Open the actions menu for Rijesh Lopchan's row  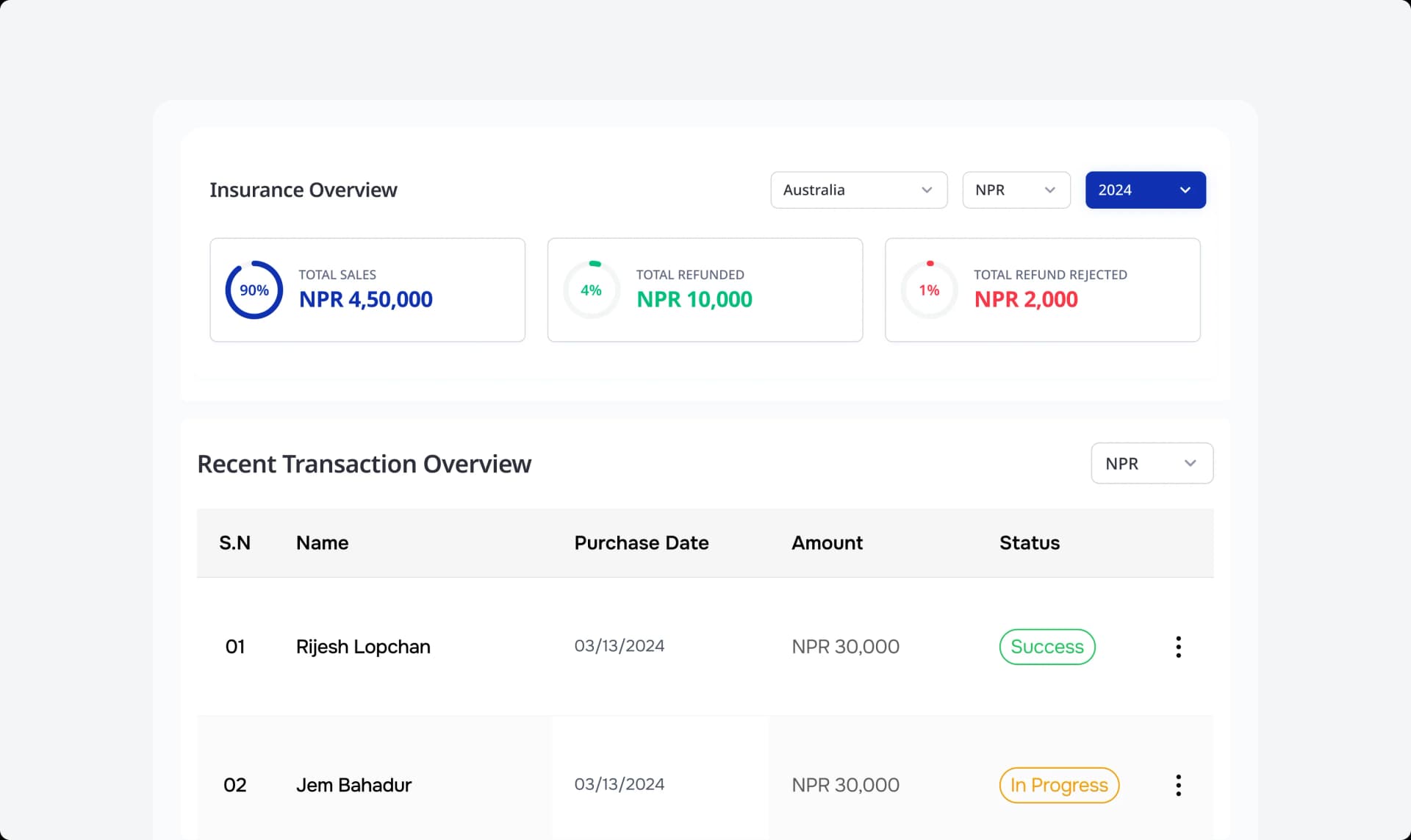(x=1178, y=647)
